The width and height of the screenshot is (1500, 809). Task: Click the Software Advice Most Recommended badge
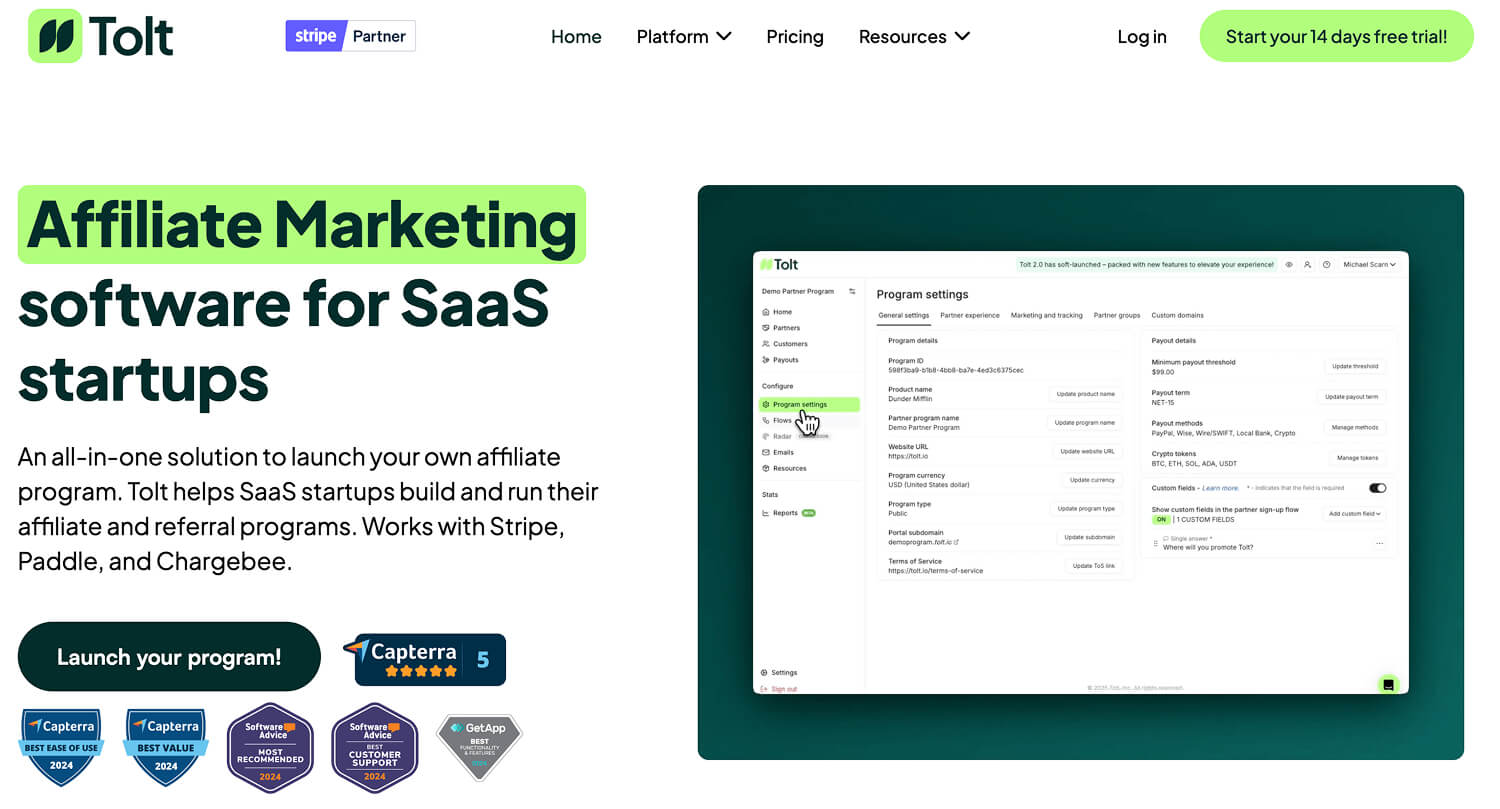pos(270,748)
